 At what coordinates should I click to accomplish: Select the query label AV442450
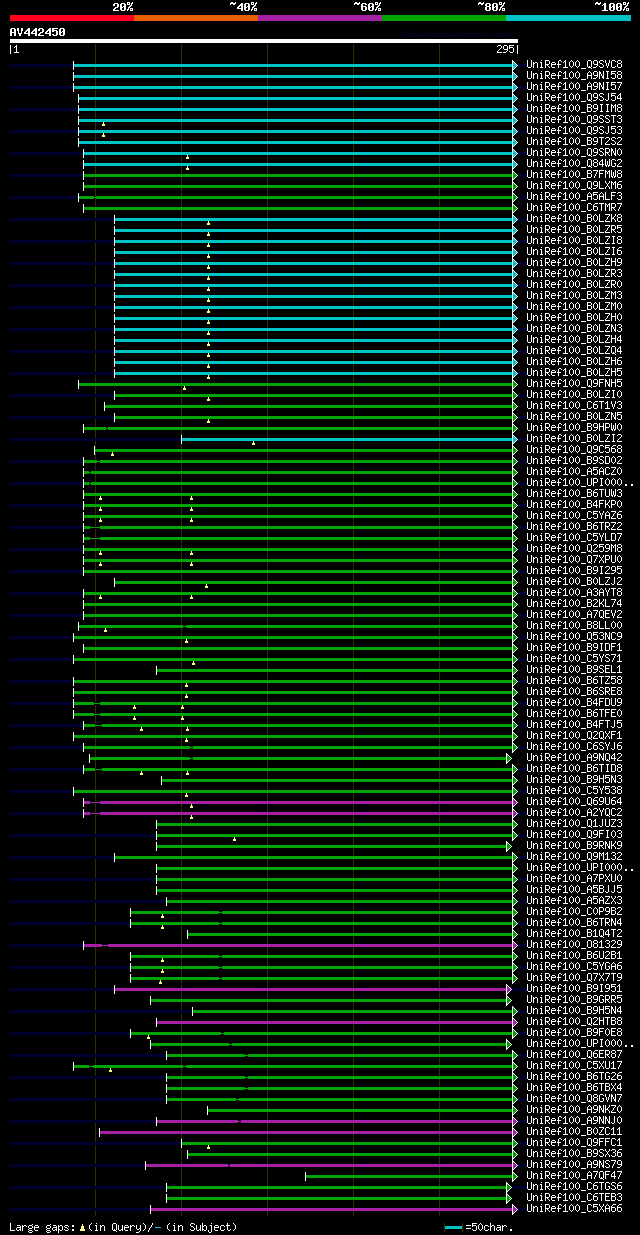[37, 32]
